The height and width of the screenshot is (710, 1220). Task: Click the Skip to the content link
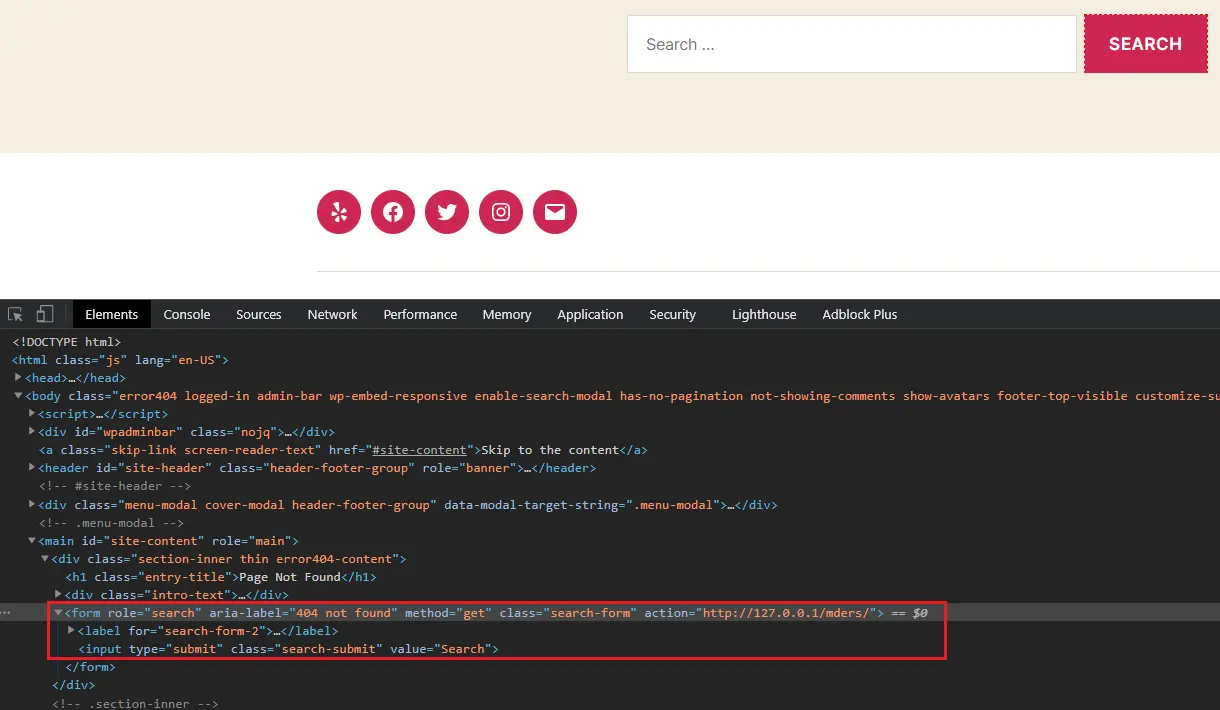[548, 449]
